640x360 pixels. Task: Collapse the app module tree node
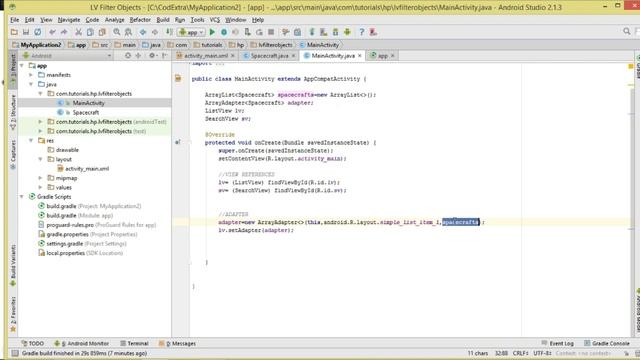coord(22,66)
